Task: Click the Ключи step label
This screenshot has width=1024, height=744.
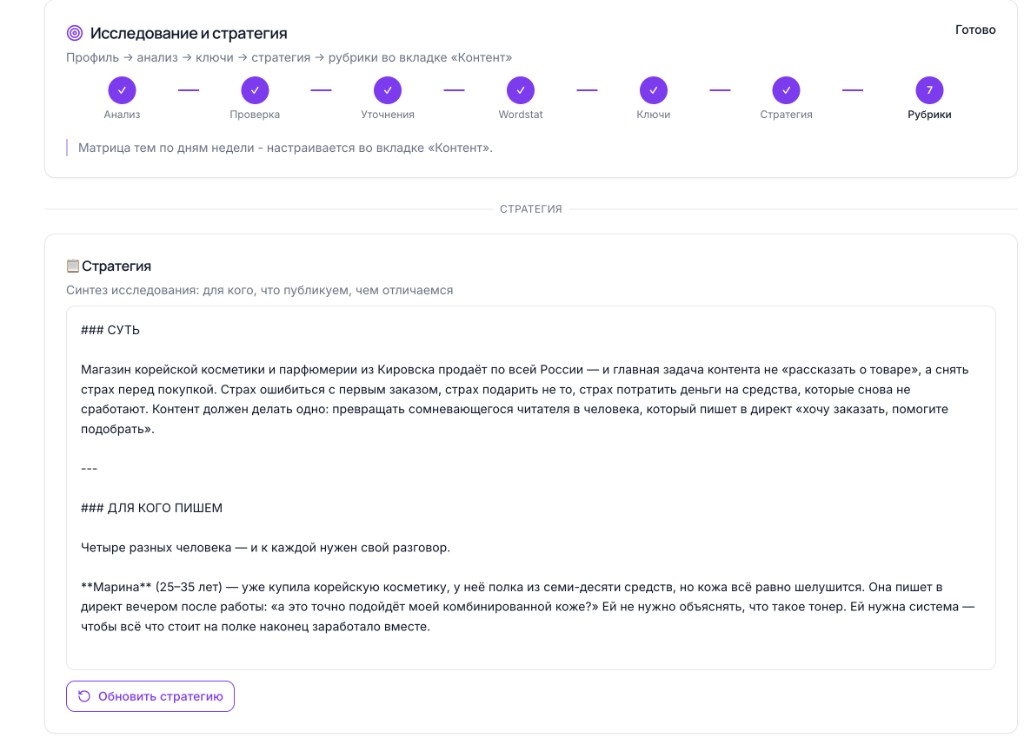Action: 654,114
